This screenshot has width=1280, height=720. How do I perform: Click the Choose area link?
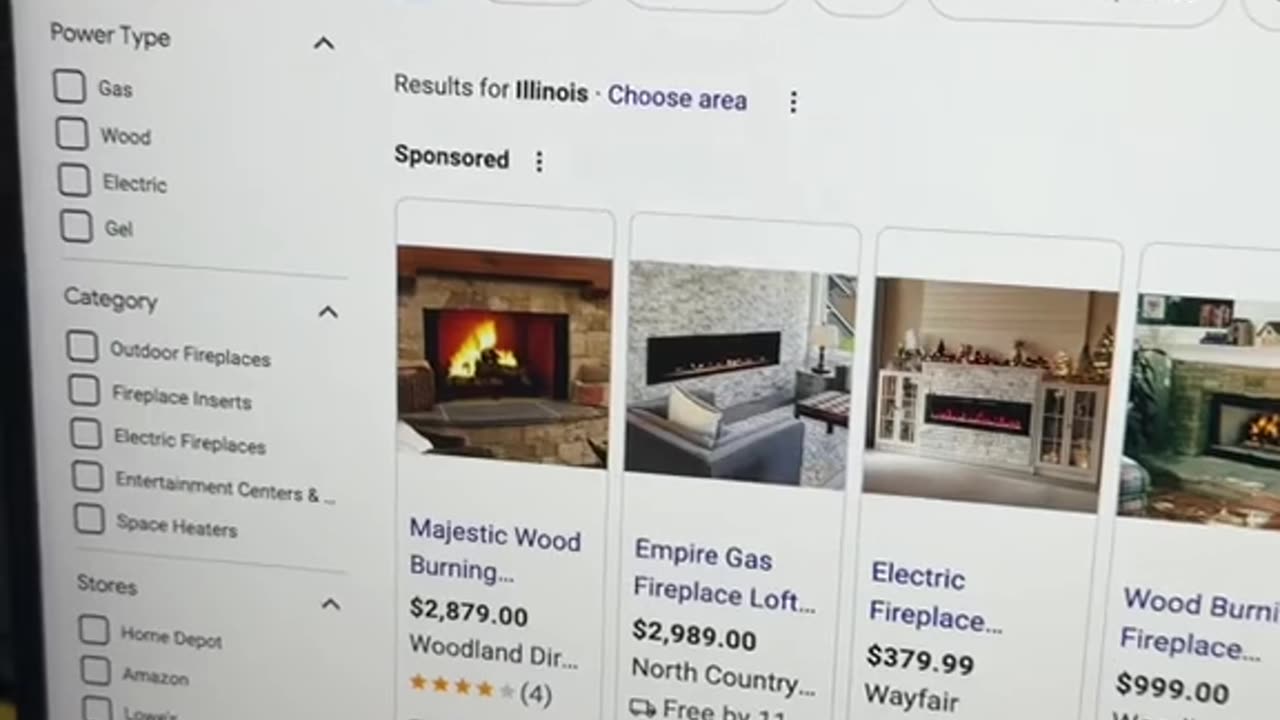(x=677, y=98)
